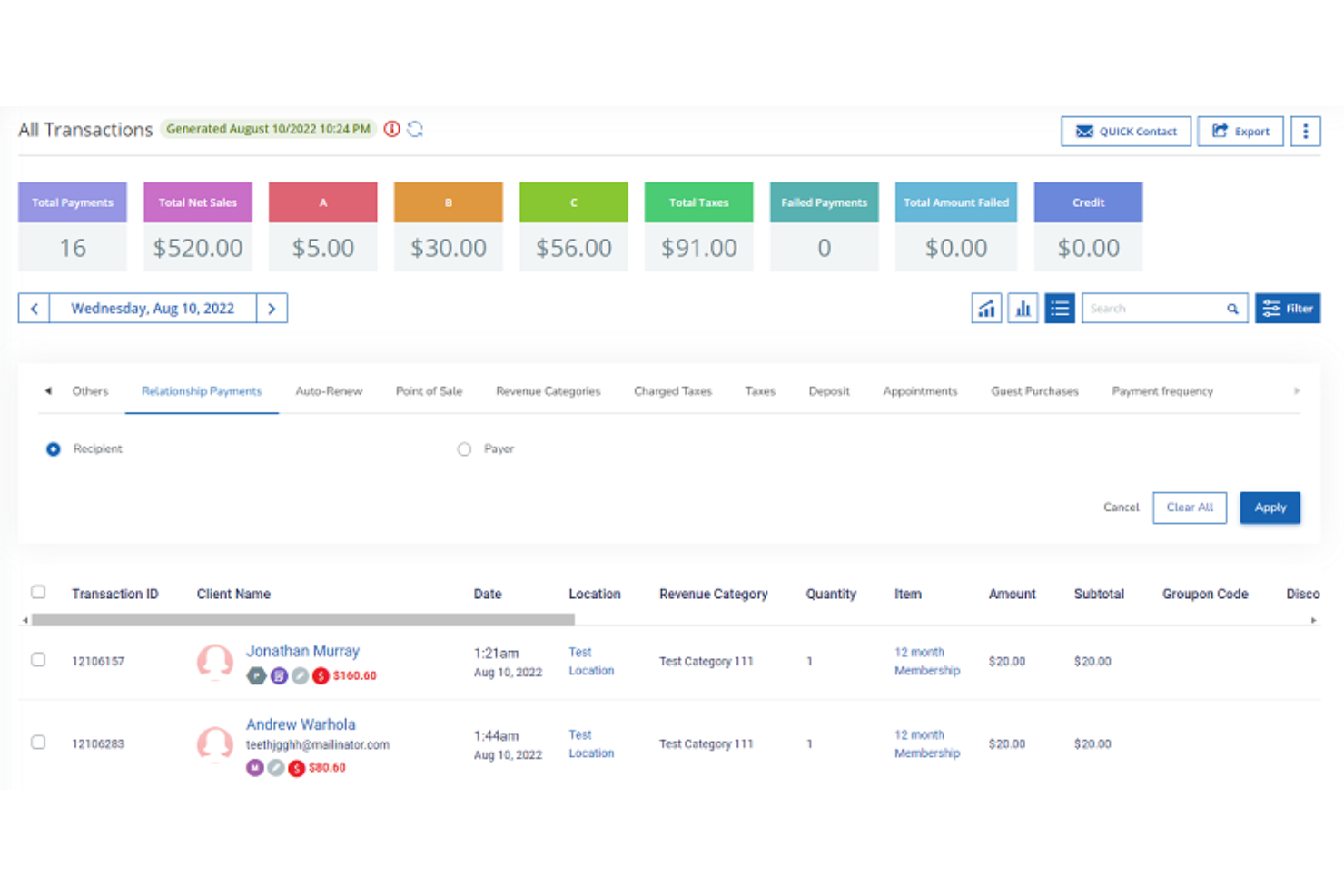Open the Revenue Categories tab
The width and height of the screenshot is (1344, 896).
pos(548,391)
